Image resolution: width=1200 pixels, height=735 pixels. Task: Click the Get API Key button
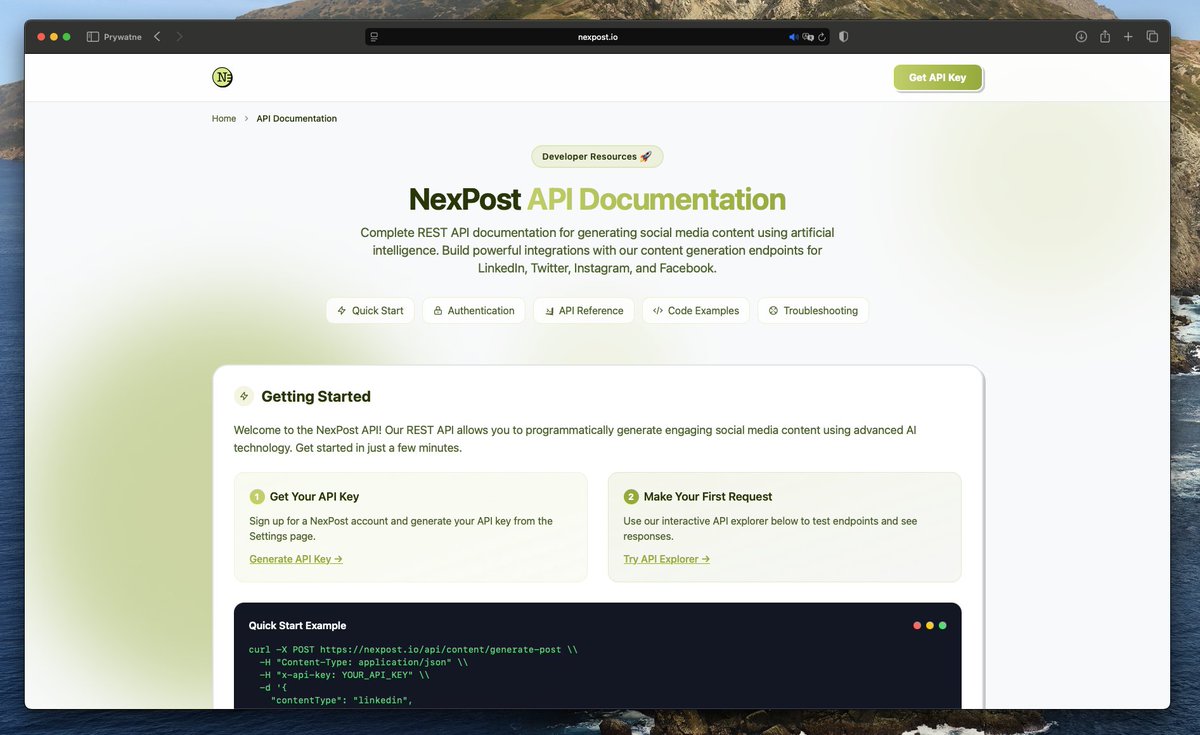click(938, 77)
